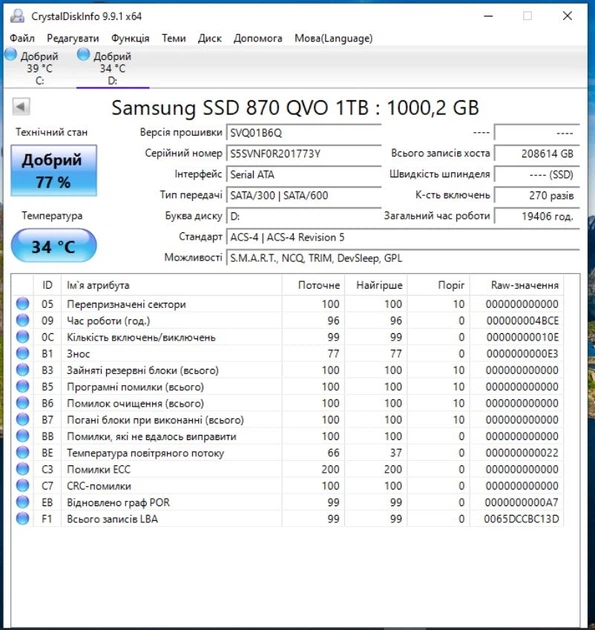Open the Редагувати menu
The image size is (595, 630).
point(73,38)
